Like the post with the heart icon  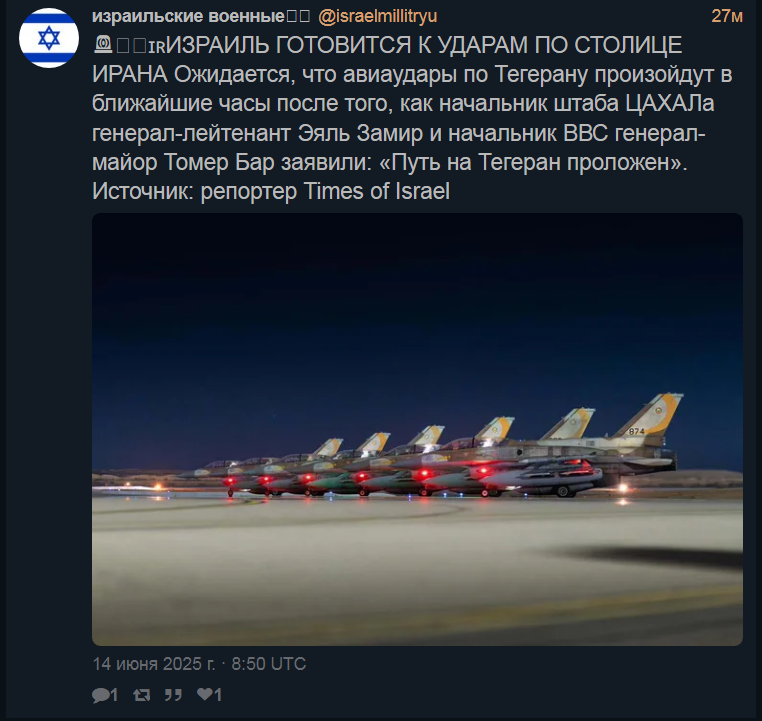205,694
